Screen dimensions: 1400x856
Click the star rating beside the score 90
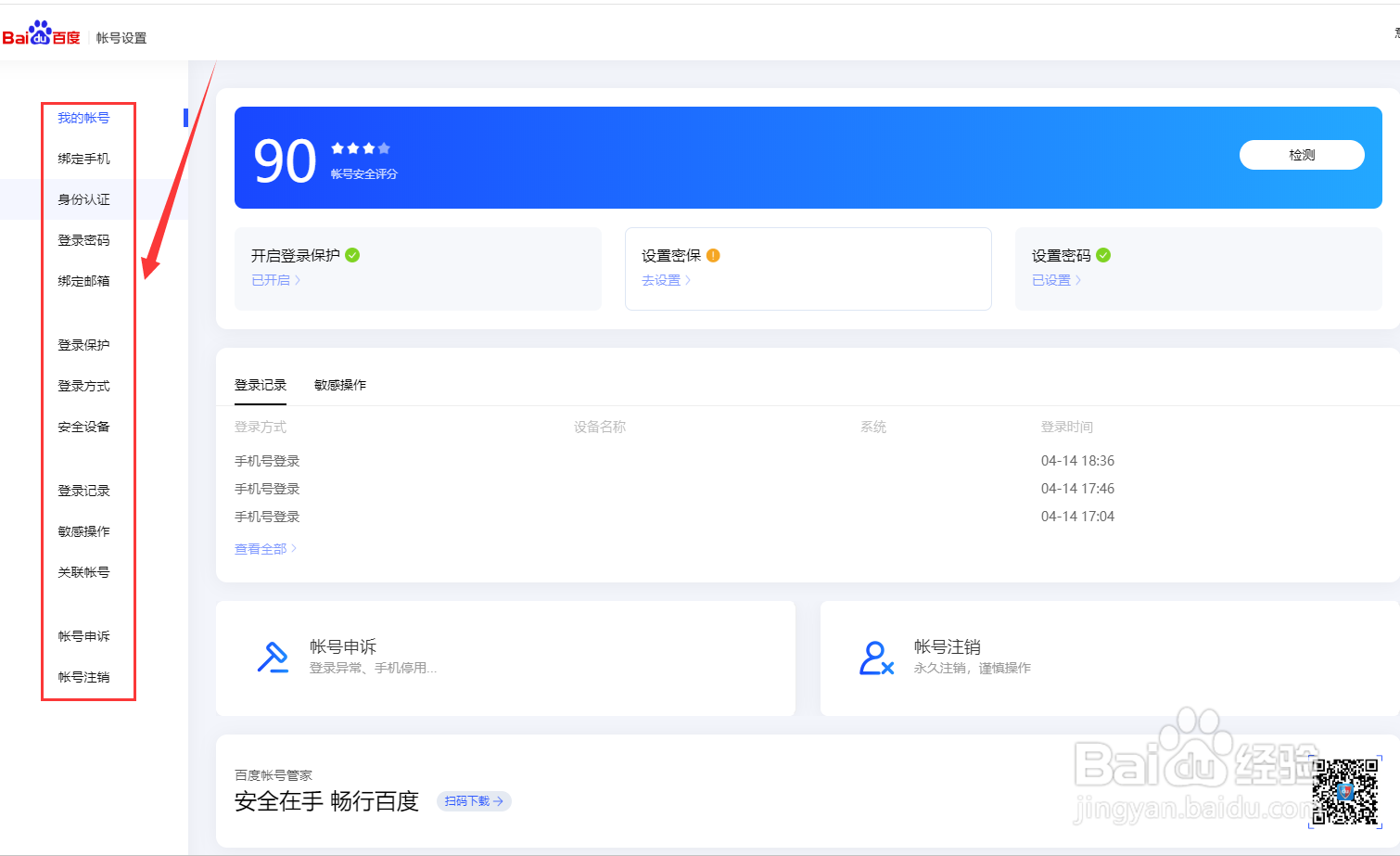[x=362, y=147]
